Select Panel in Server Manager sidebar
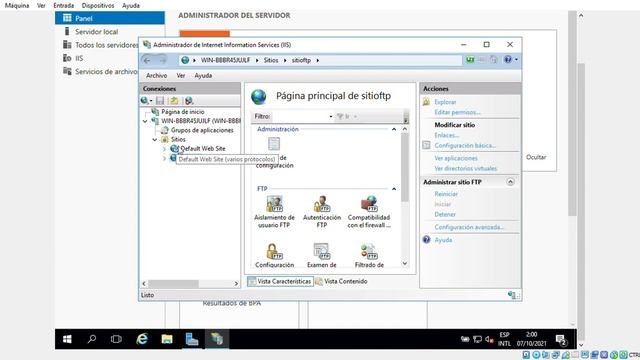Viewport: 640px width, 360px height. pos(110,18)
